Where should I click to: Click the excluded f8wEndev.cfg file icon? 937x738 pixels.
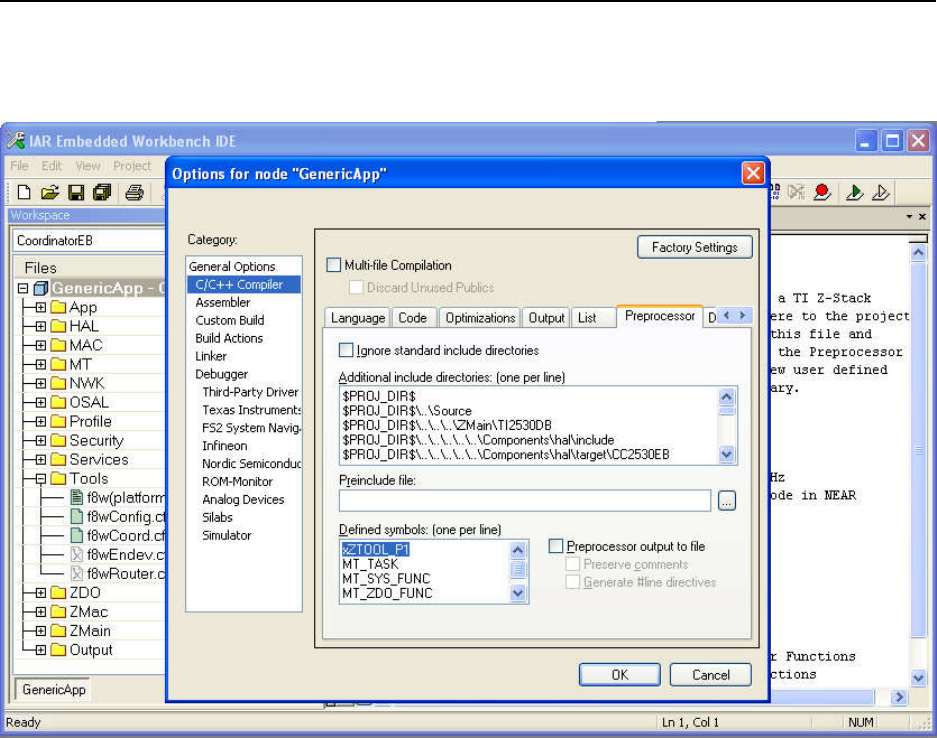tap(76, 555)
